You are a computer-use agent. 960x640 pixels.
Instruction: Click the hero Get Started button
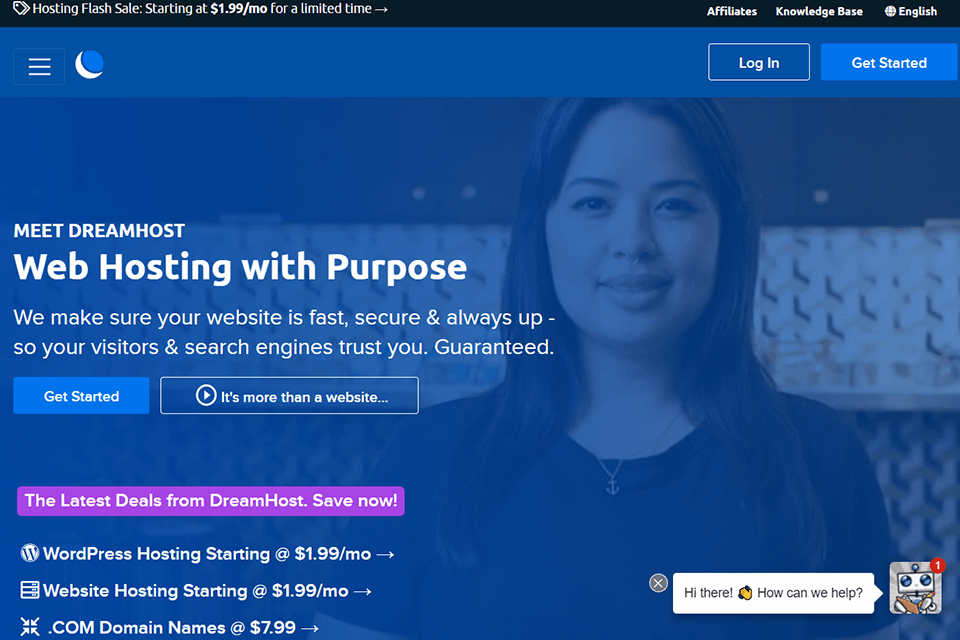81,396
